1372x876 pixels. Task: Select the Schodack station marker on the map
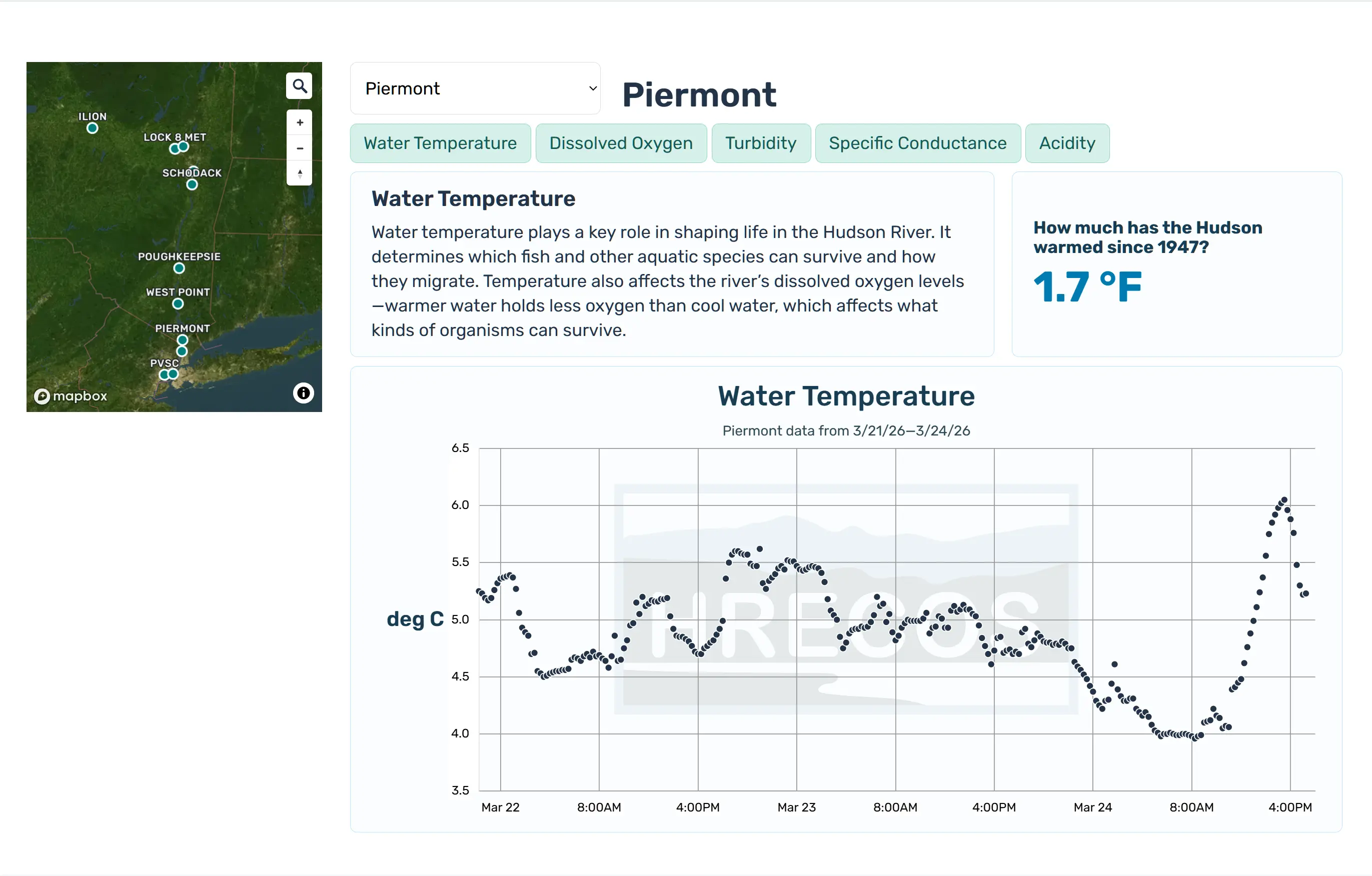(192, 184)
